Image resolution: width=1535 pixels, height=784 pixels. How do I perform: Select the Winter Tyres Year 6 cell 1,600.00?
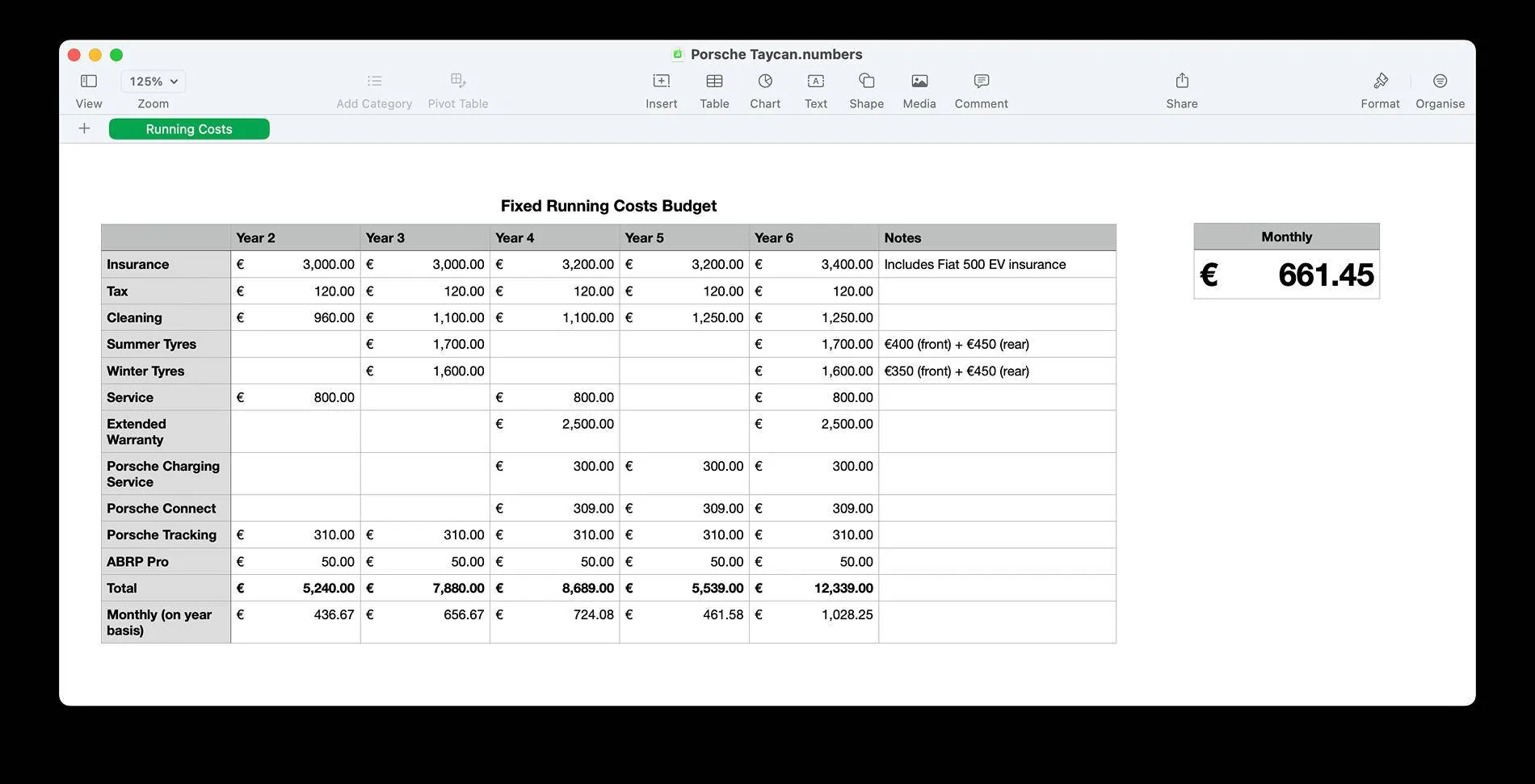click(814, 371)
